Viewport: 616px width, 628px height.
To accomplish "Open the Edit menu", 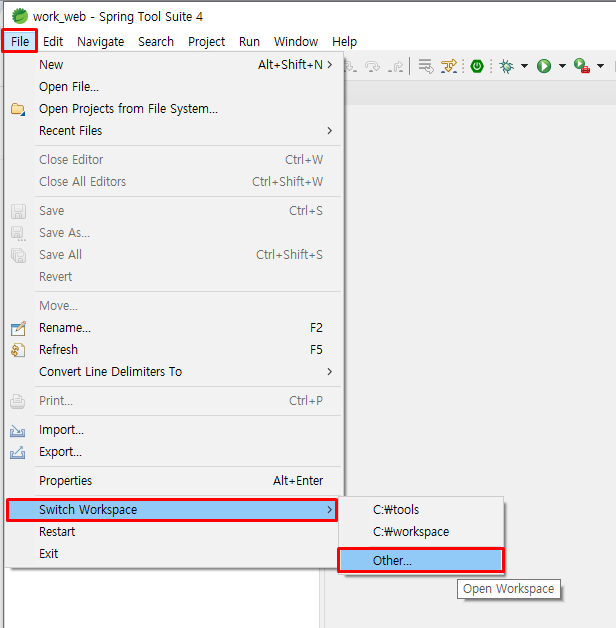I will [53, 41].
